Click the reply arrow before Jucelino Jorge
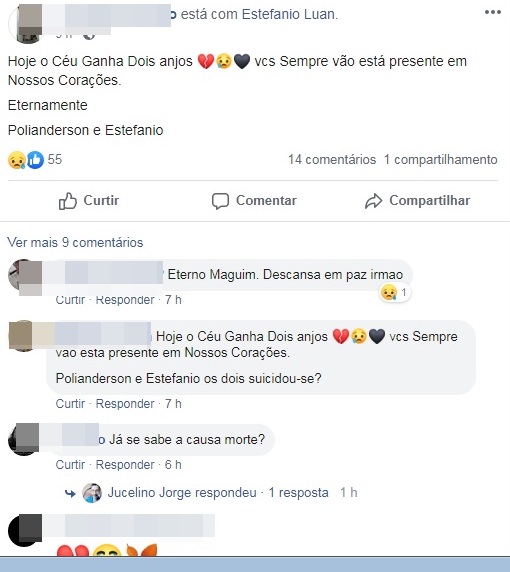This screenshot has width=510, height=572. 70,494
